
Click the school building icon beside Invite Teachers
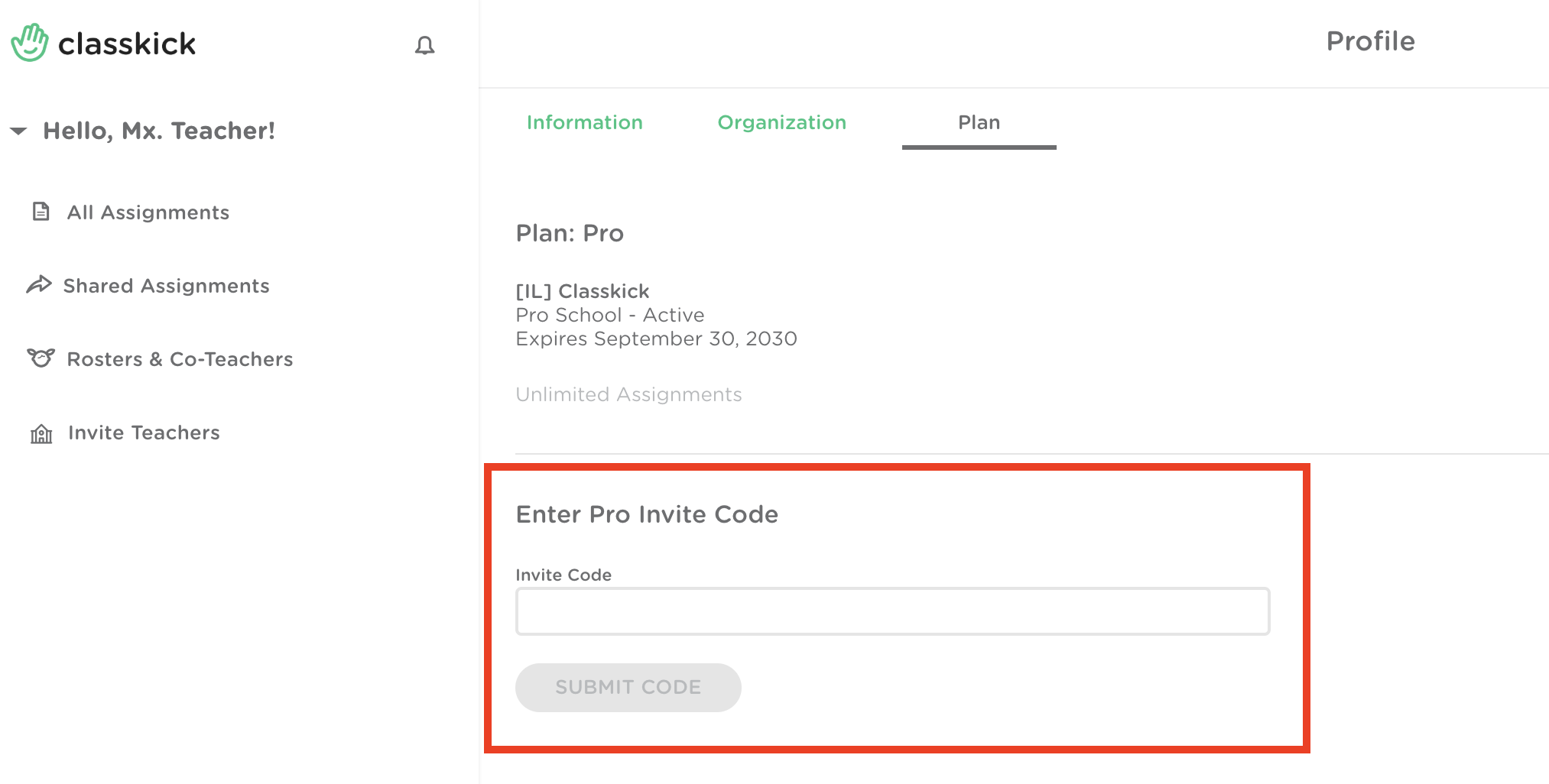[x=41, y=433]
